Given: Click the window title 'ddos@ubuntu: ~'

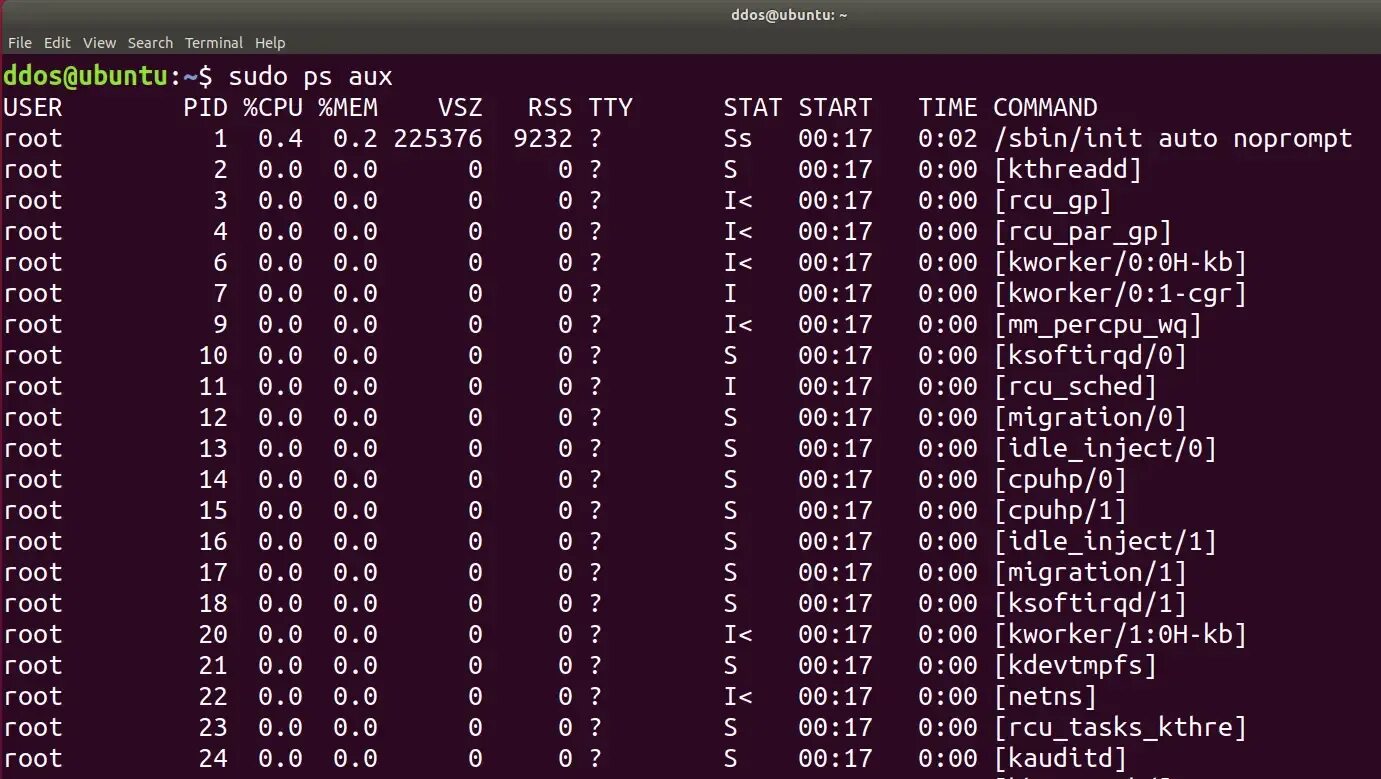Looking at the screenshot, I should point(789,15).
